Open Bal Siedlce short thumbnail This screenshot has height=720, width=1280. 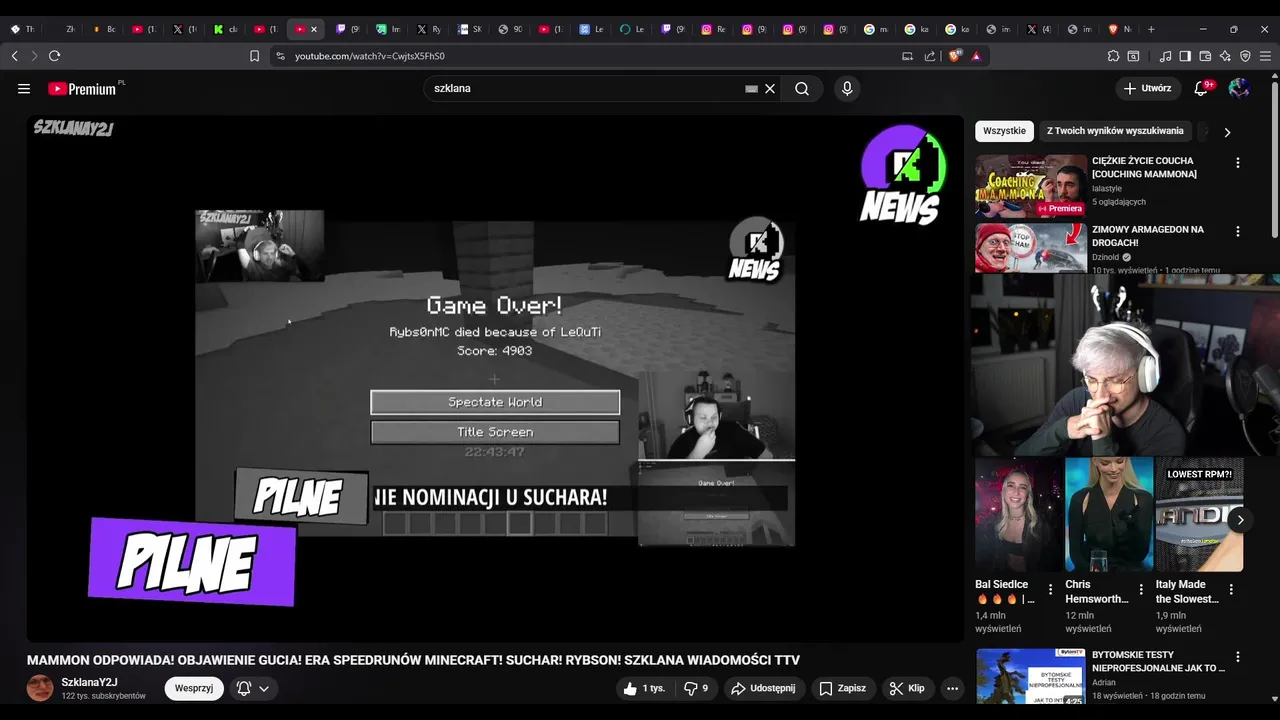pyautogui.click(x=1019, y=514)
